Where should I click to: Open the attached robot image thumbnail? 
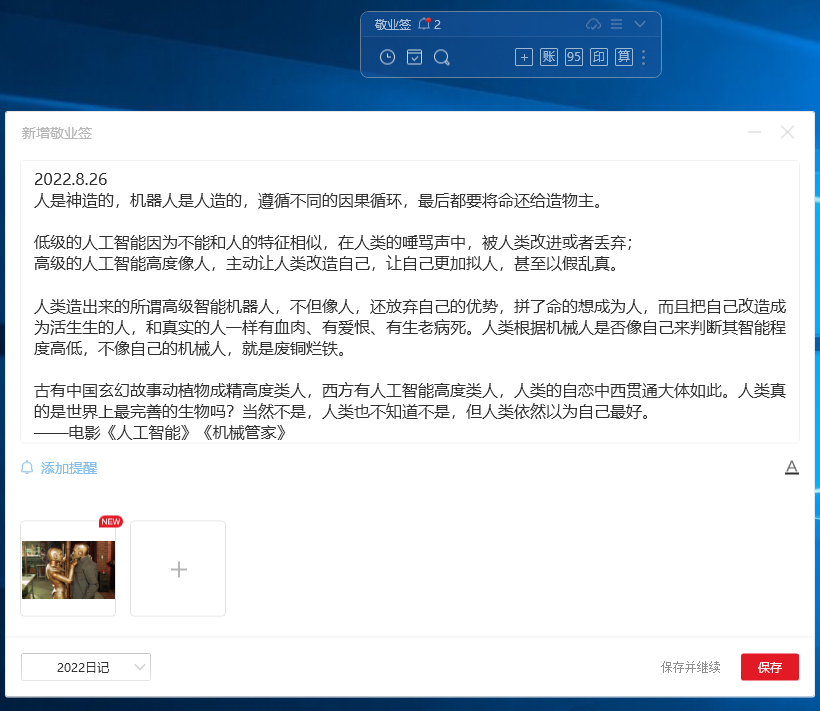pos(68,569)
